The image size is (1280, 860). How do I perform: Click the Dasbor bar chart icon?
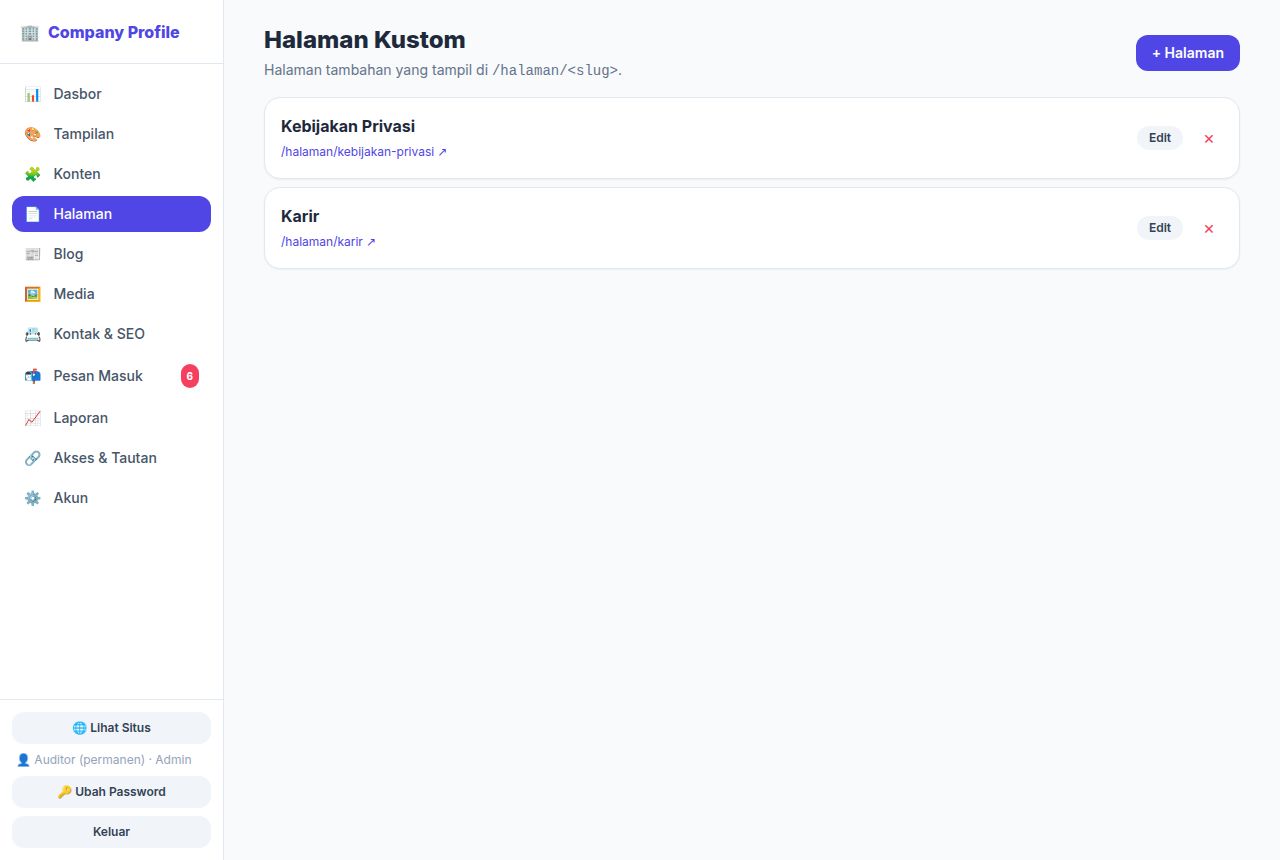click(32, 94)
